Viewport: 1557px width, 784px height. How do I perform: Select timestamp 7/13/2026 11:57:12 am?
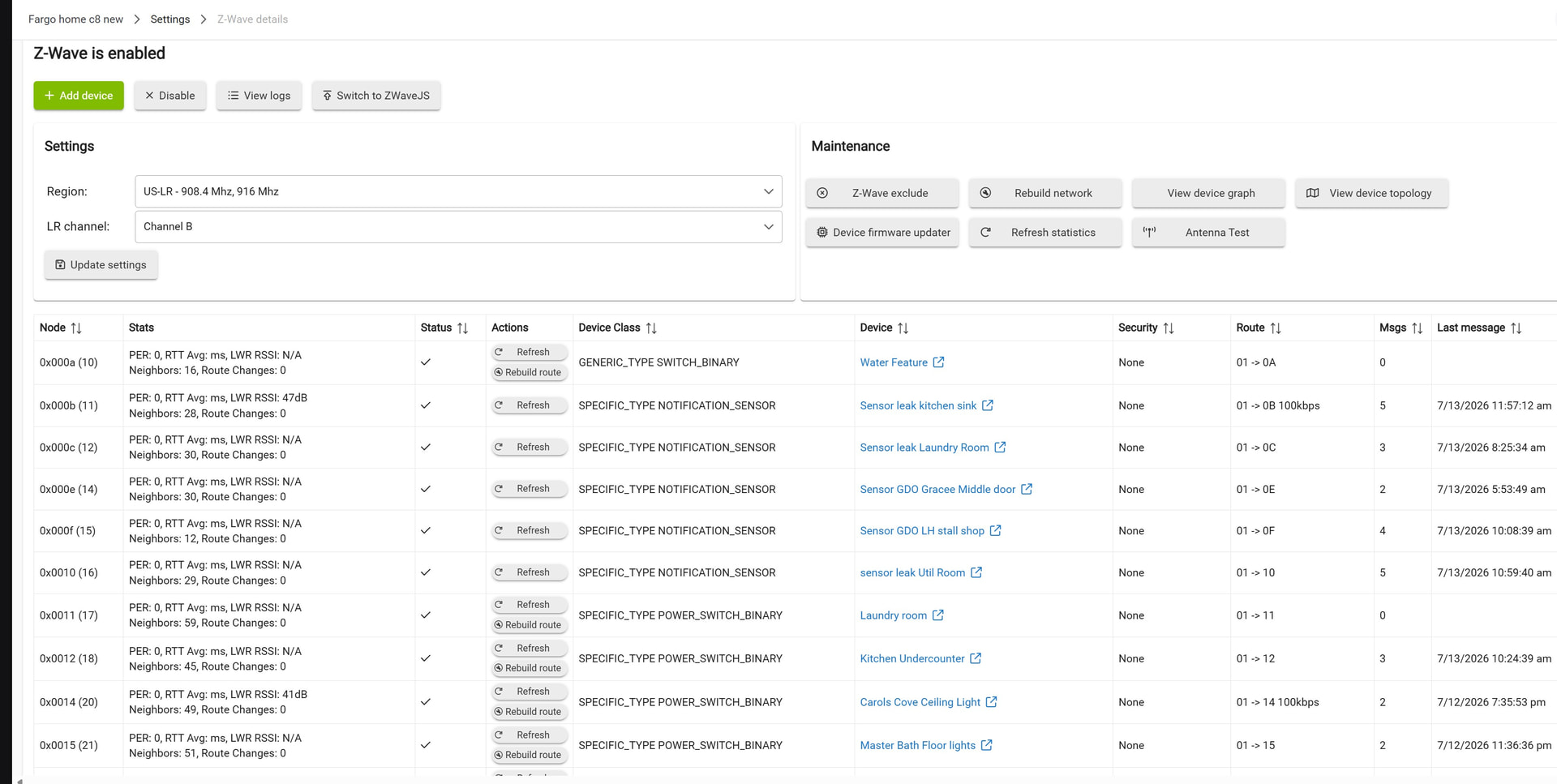coord(1495,405)
